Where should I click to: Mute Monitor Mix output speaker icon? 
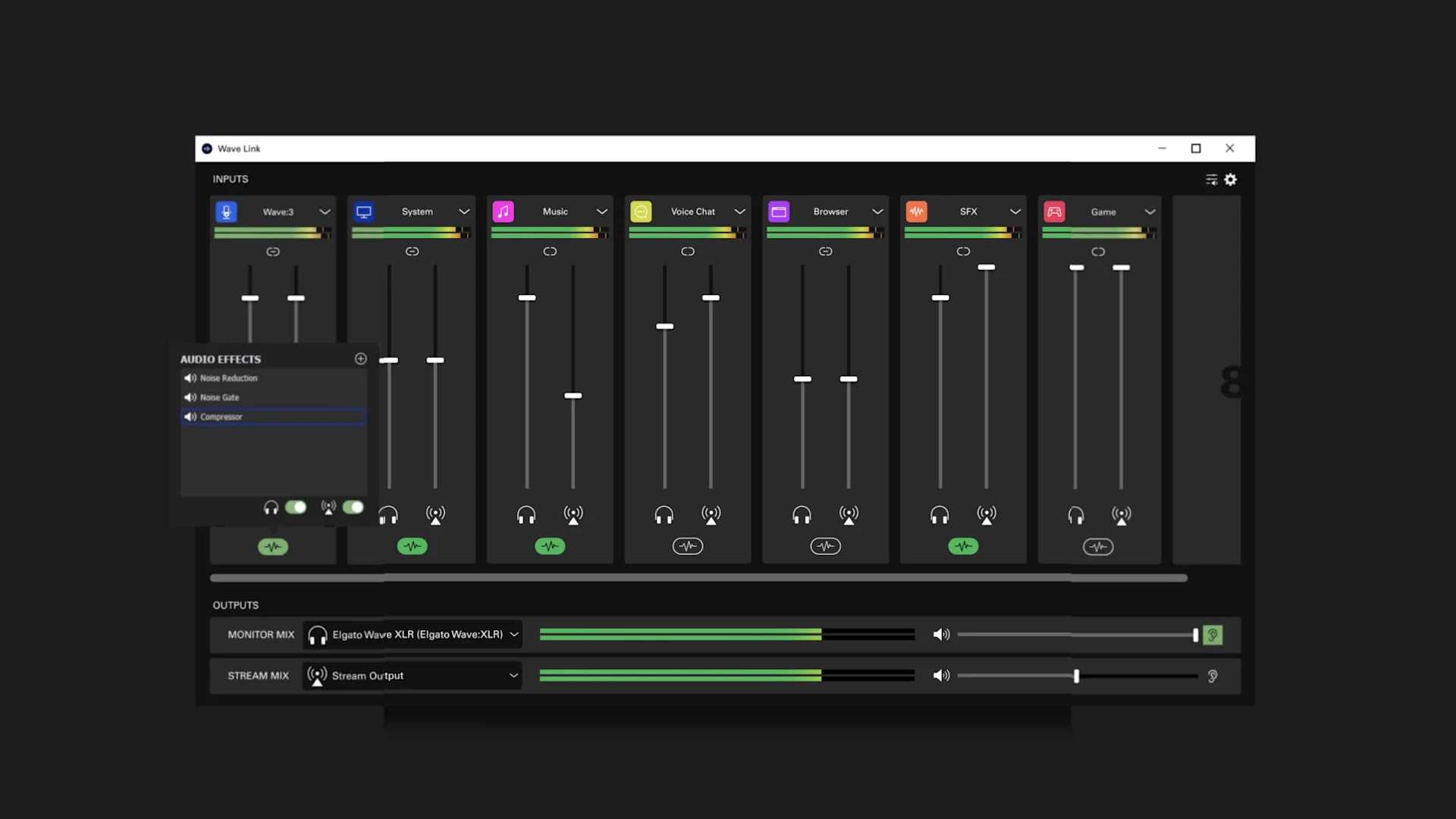pyautogui.click(x=941, y=635)
